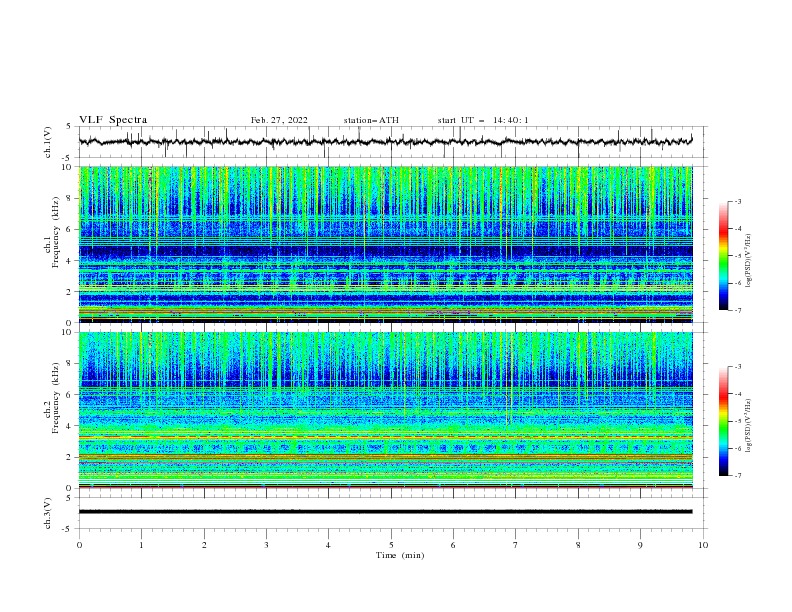The width and height of the screenshot is (792, 612).
Task: Click the ch.1 voltage waveform trace
Action: [385, 141]
